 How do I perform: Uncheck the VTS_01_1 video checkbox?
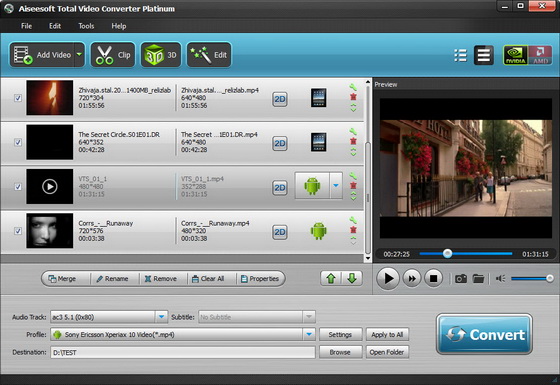[x=18, y=186]
